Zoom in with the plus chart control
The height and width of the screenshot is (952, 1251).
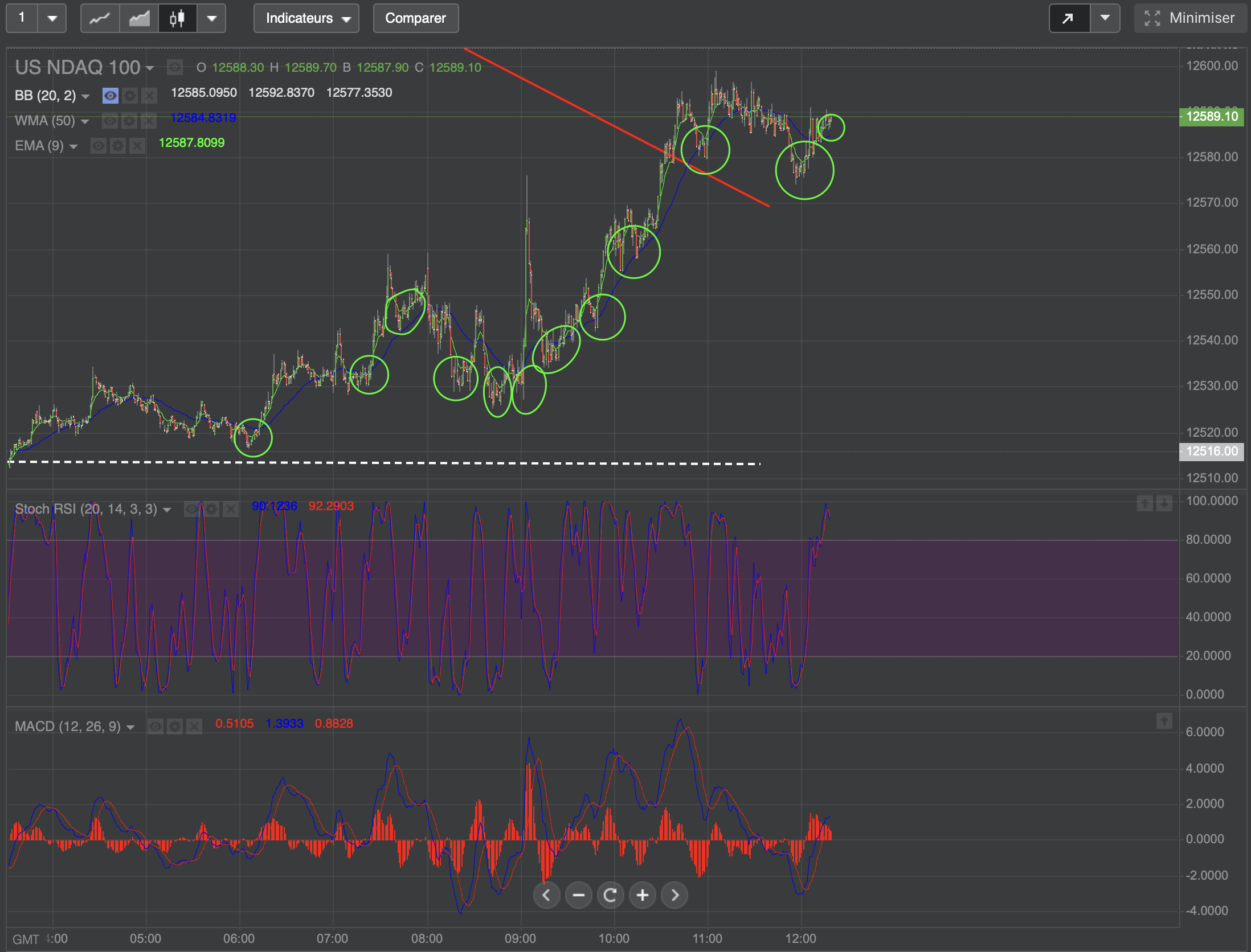coord(642,895)
